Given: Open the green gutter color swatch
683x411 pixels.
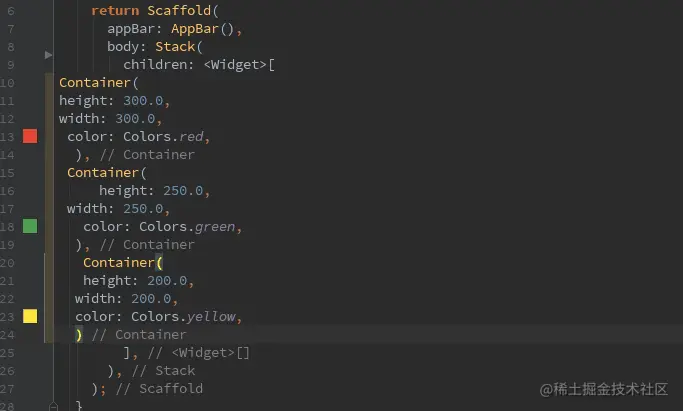Looking at the screenshot, I should click(30, 226).
